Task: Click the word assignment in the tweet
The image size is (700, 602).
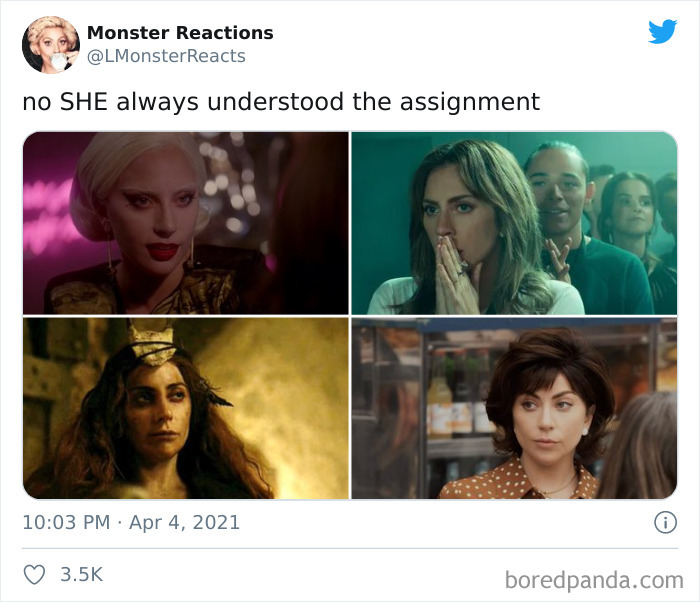Action: pos(470,102)
